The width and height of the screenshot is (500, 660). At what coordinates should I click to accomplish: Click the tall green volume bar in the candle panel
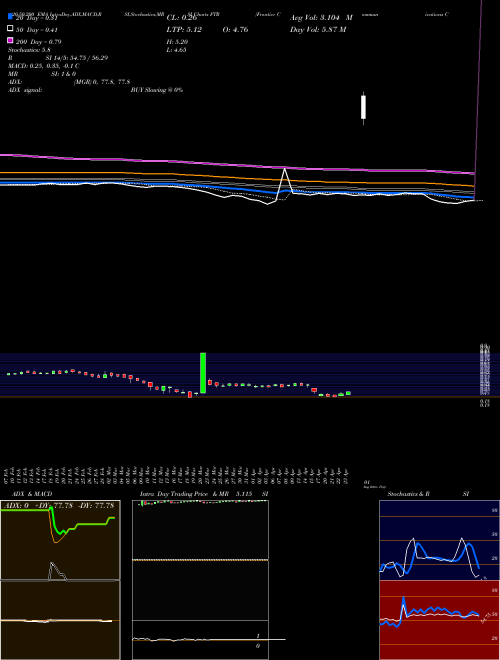pyautogui.click(x=203, y=373)
